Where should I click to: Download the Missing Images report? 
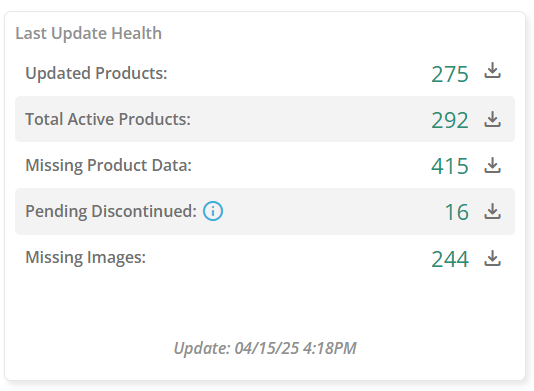click(x=492, y=258)
